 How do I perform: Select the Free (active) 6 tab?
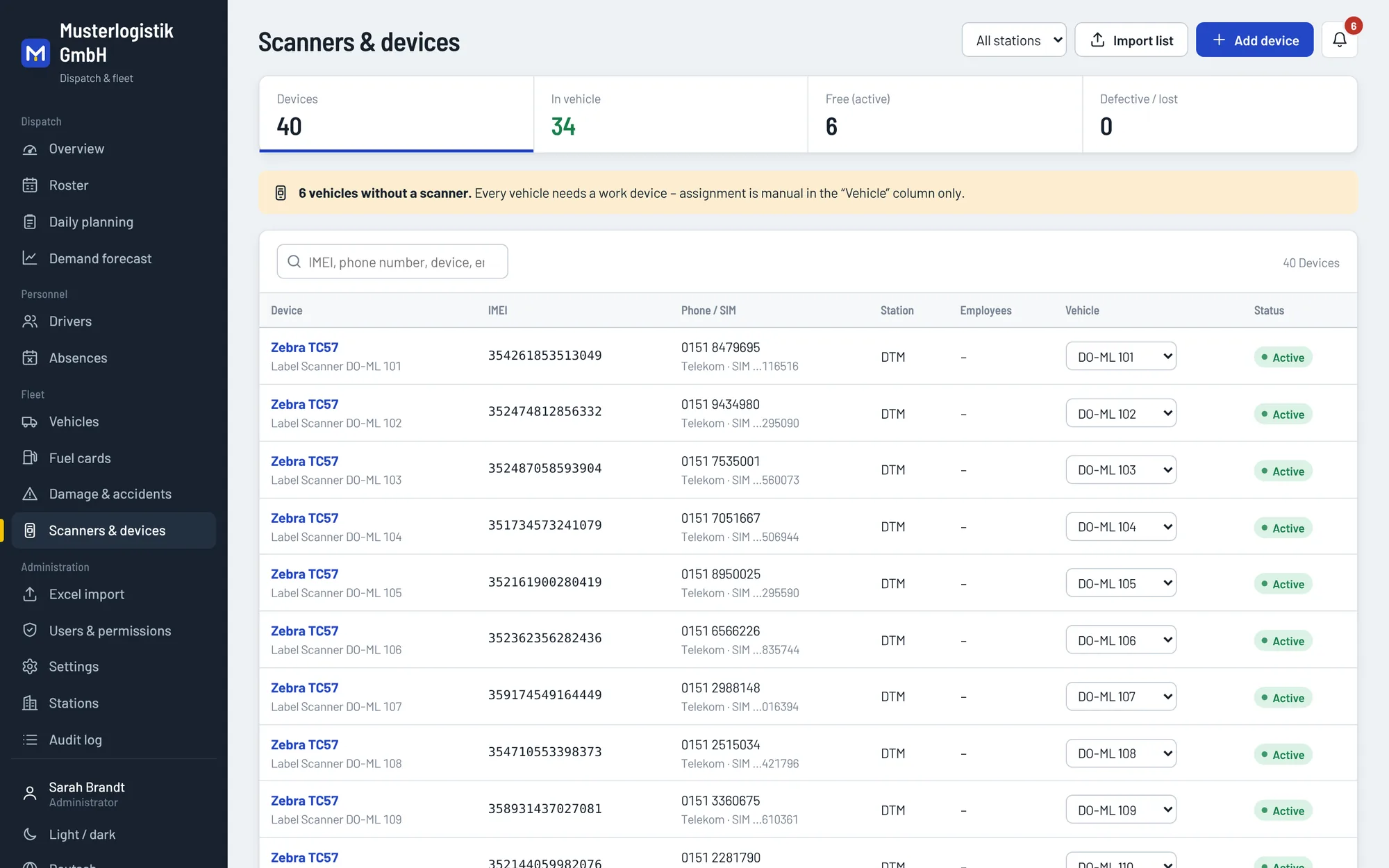[945, 115]
